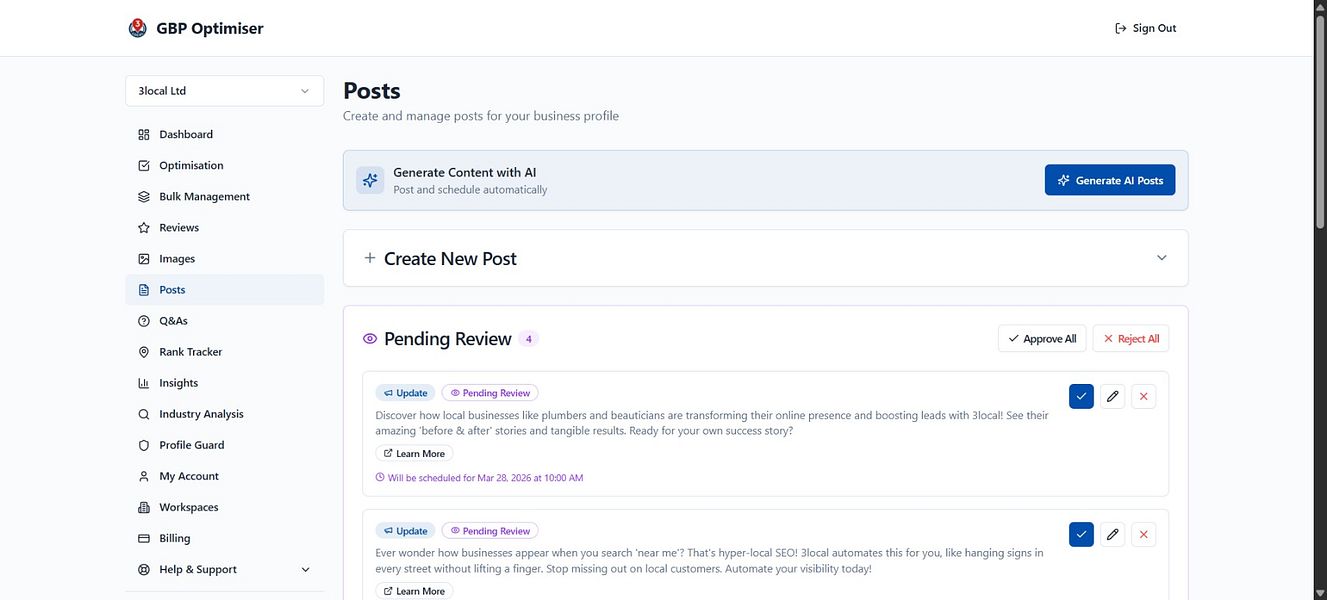The image size is (1327, 600).
Task: Edit the 'Discover how local businesses' post
Action: pyautogui.click(x=1112, y=396)
